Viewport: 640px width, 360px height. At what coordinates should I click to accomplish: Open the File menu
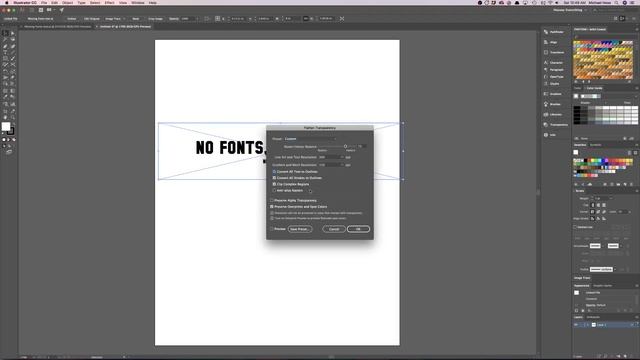pos(44,2)
